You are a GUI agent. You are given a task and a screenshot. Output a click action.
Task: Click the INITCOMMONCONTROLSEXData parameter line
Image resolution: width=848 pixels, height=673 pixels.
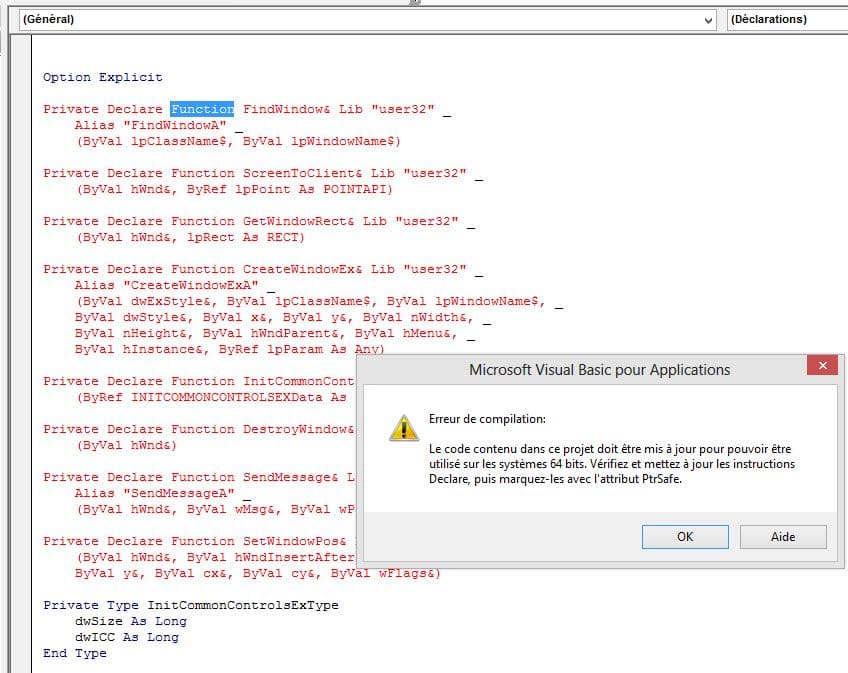(211, 398)
